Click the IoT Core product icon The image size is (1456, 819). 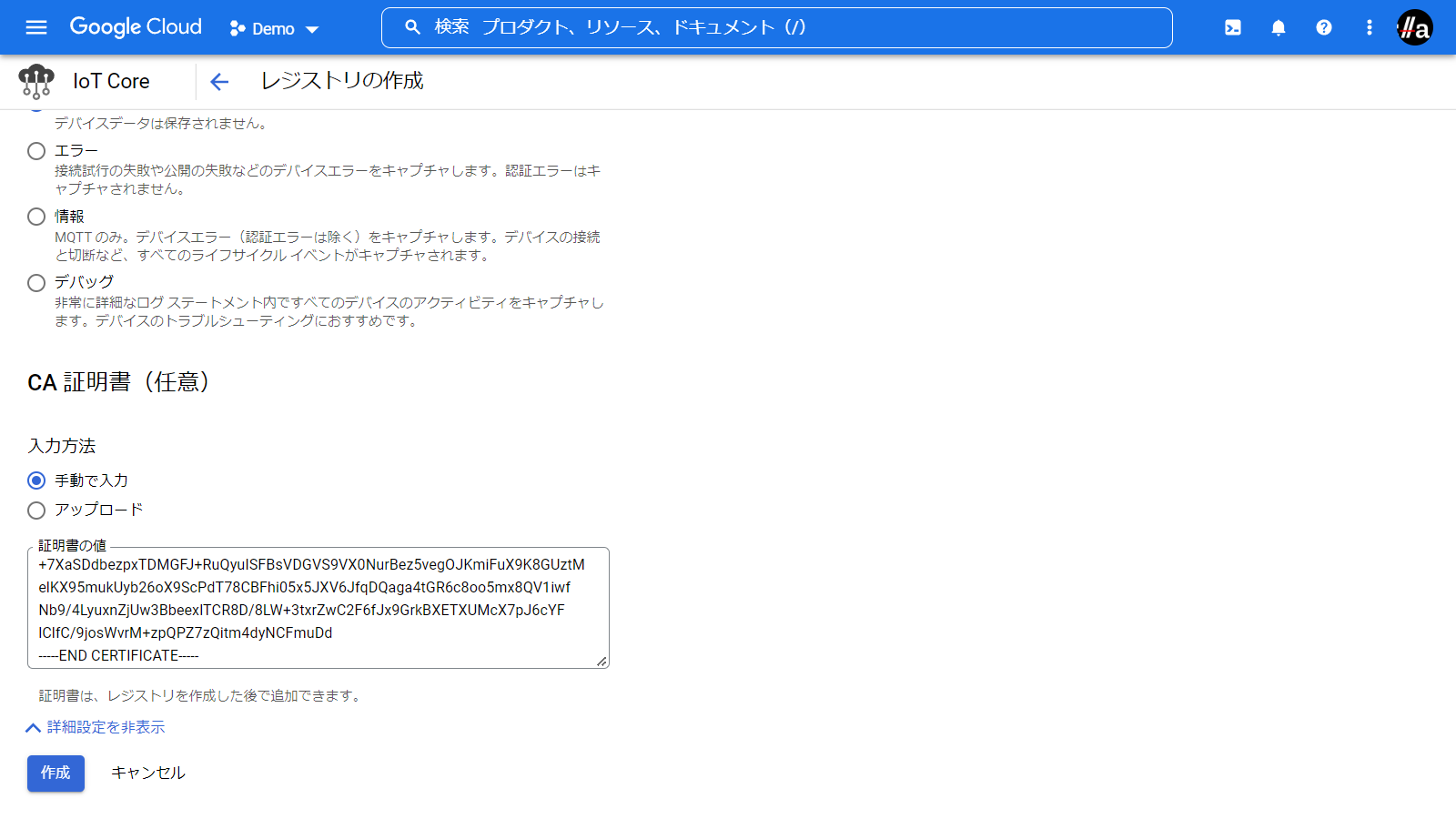36,82
